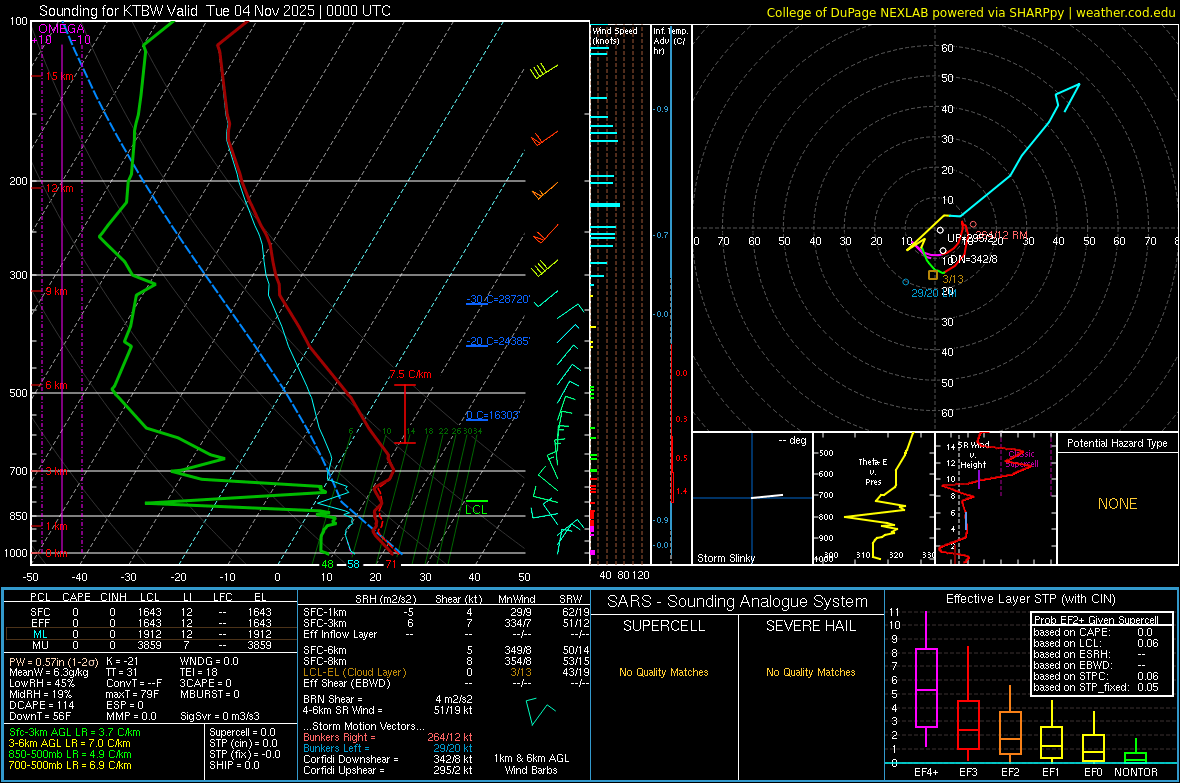Click the NONE hazard type text

(x=1117, y=504)
